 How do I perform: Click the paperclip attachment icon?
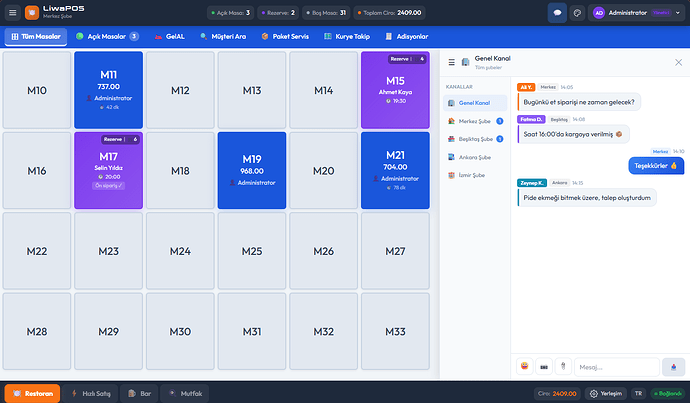coord(564,366)
